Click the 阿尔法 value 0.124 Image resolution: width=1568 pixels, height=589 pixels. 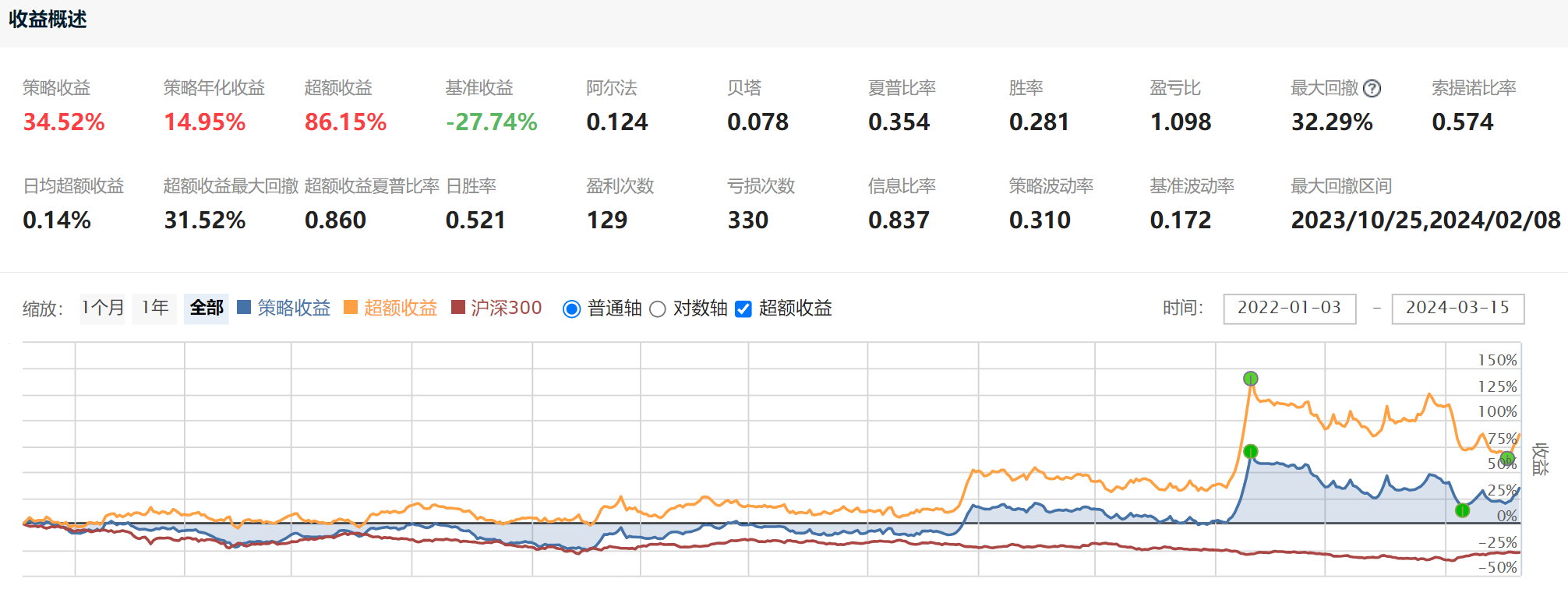pyautogui.click(x=617, y=122)
